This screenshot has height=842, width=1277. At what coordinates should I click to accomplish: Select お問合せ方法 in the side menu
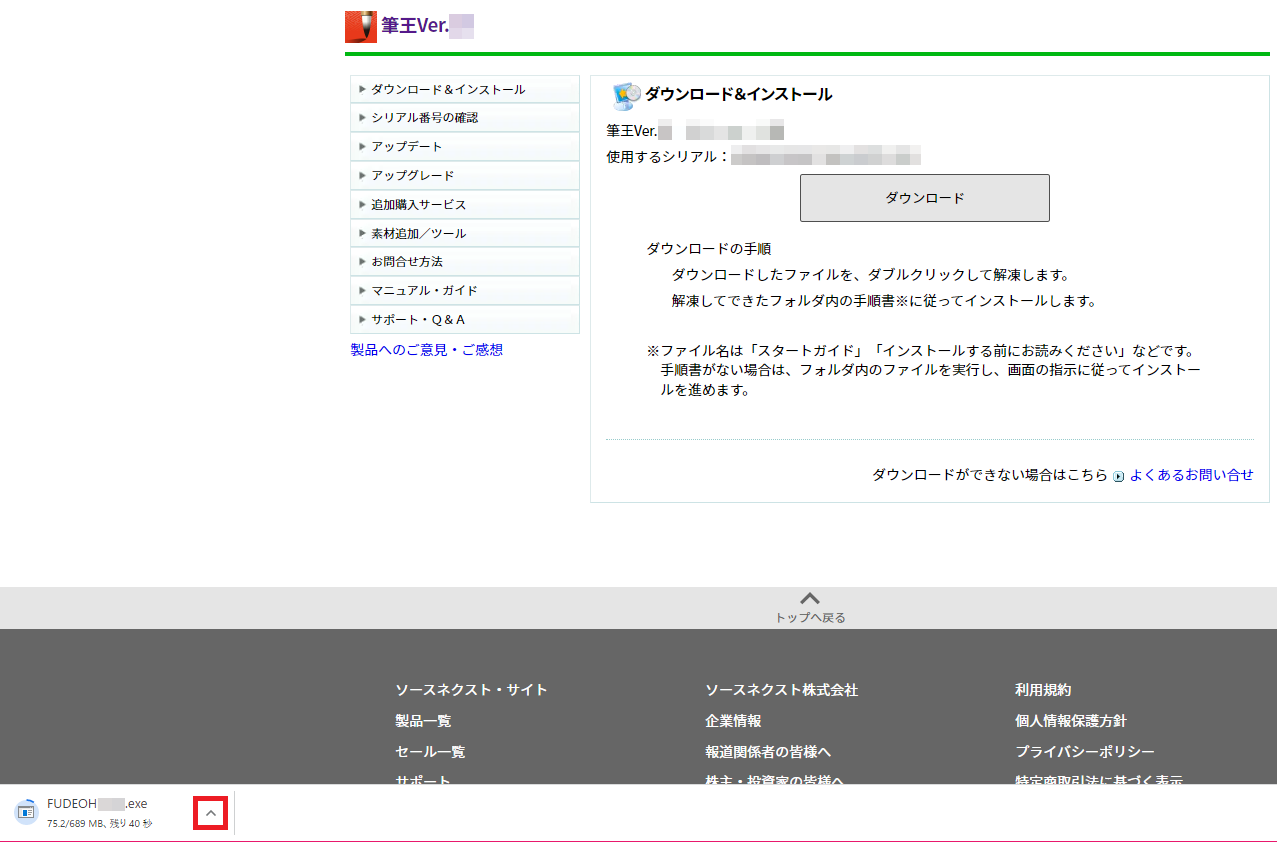point(406,262)
